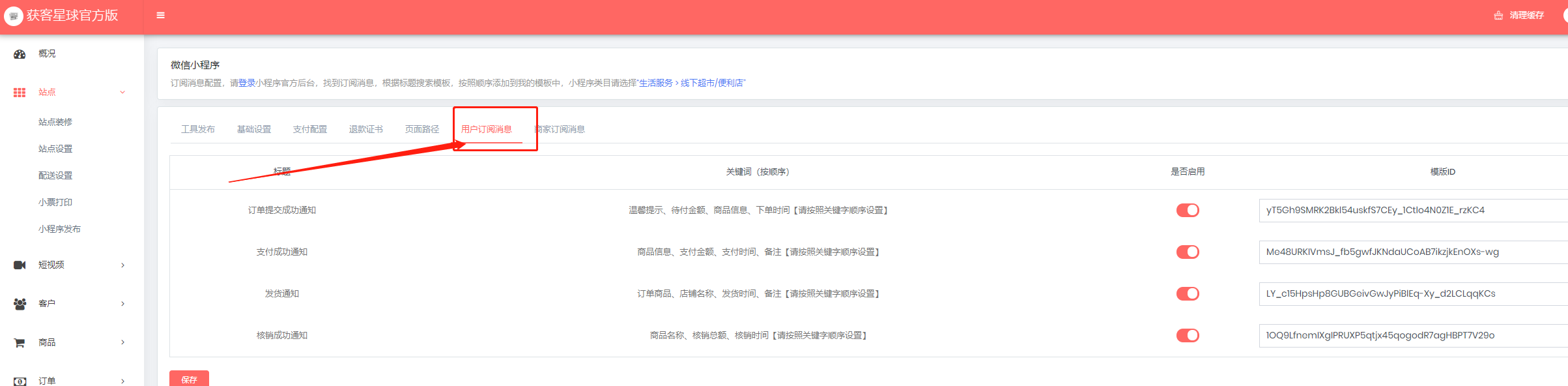Click the 客户 users icon
This screenshot has height=386, width=1568.
pos(20,304)
